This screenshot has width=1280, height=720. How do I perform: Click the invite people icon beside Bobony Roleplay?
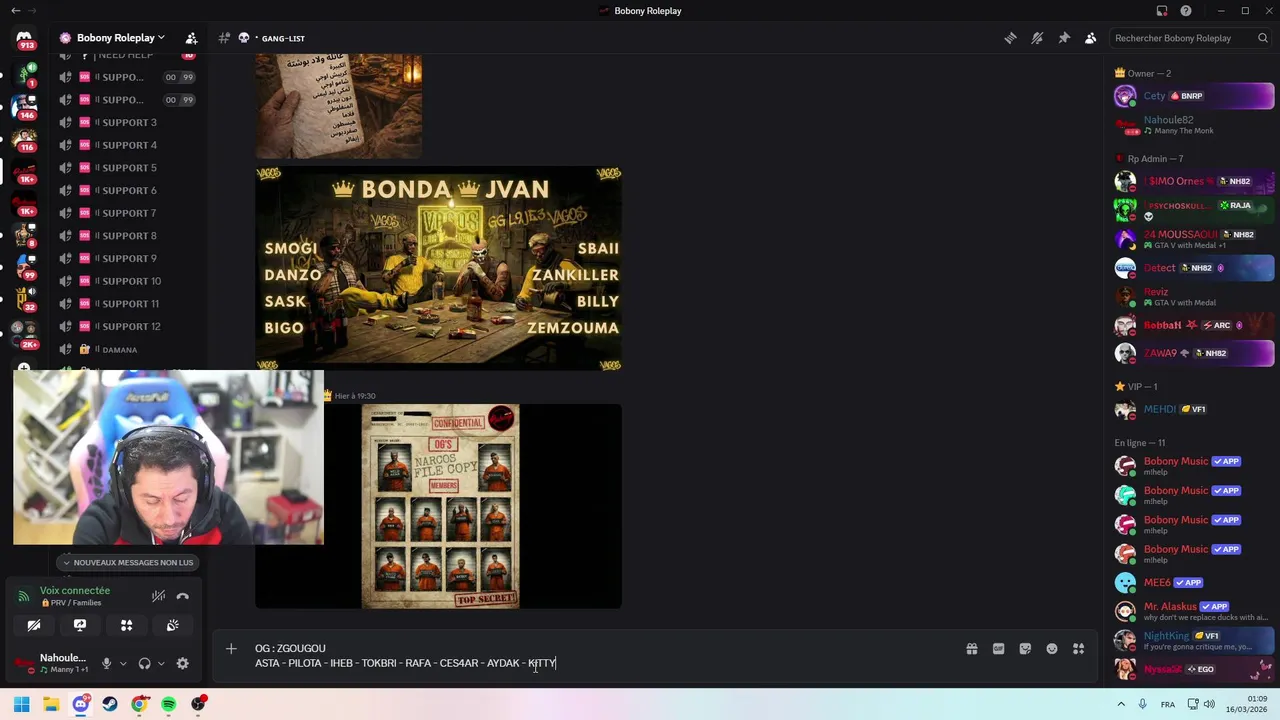tap(191, 38)
